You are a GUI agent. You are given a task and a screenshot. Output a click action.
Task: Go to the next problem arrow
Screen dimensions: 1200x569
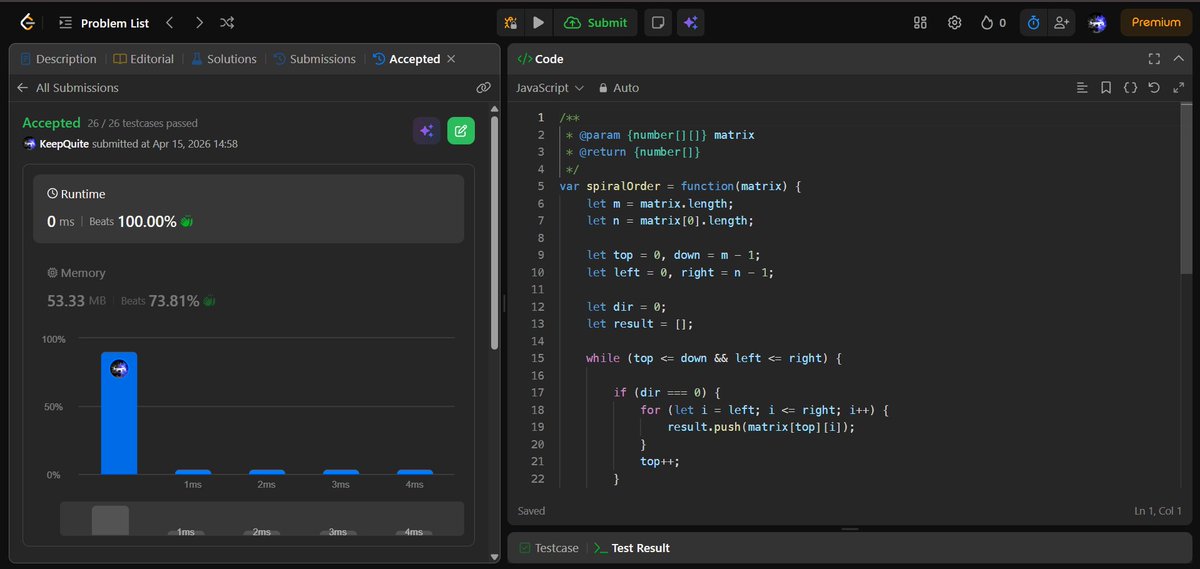[x=199, y=22]
